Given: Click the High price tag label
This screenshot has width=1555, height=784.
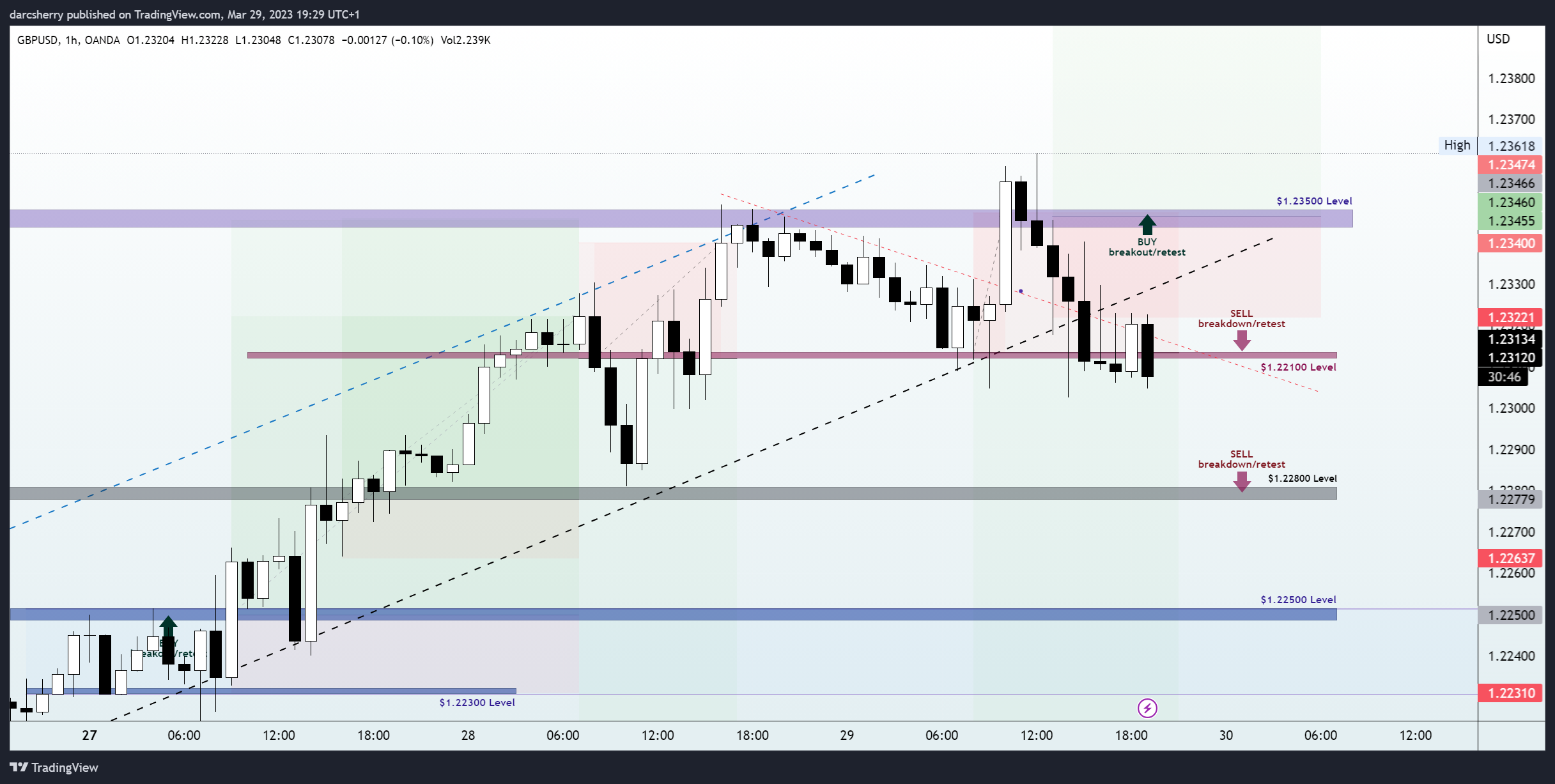Looking at the screenshot, I should pyautogui.click(x=1457, y=145).
